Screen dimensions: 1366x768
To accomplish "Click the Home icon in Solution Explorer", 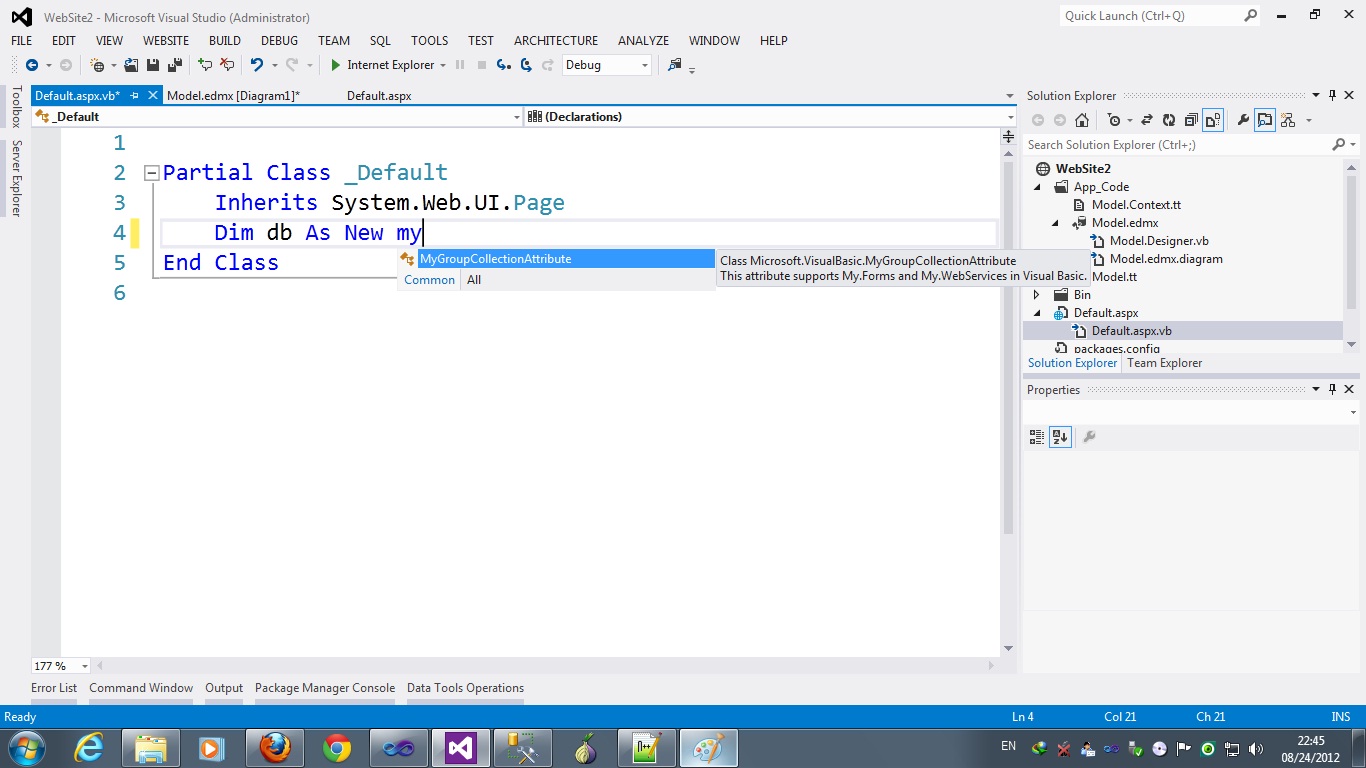I will tap(1082, 120).
